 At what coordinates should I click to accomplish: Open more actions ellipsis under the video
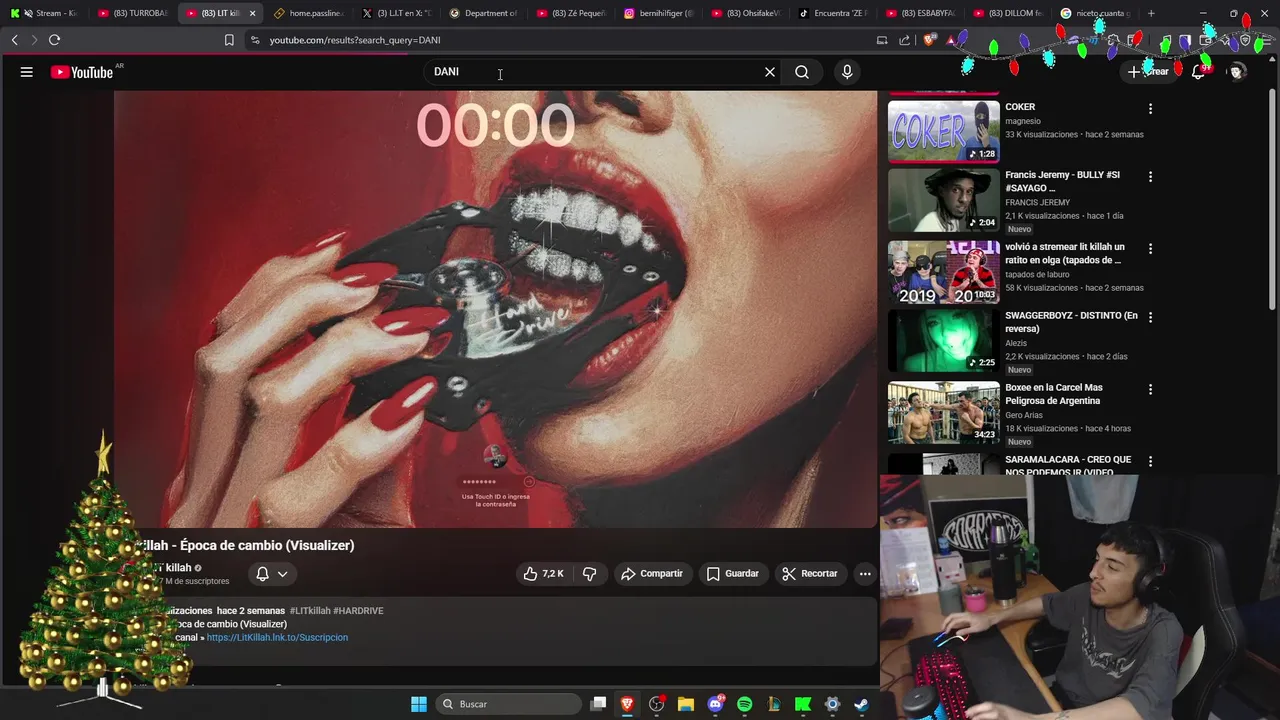[865, 574]
